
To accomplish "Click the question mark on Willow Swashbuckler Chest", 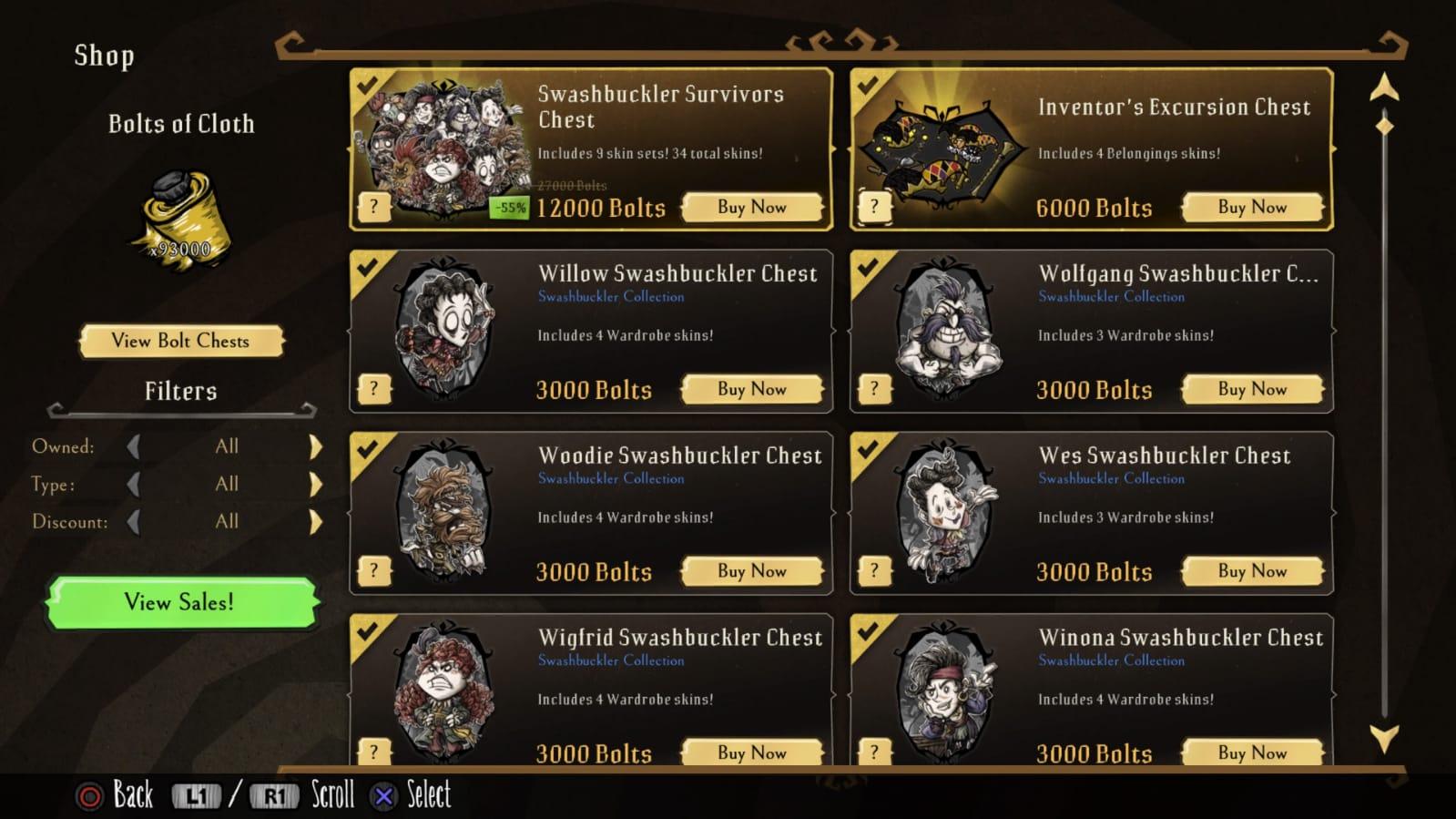I will (x=373, y=389).
